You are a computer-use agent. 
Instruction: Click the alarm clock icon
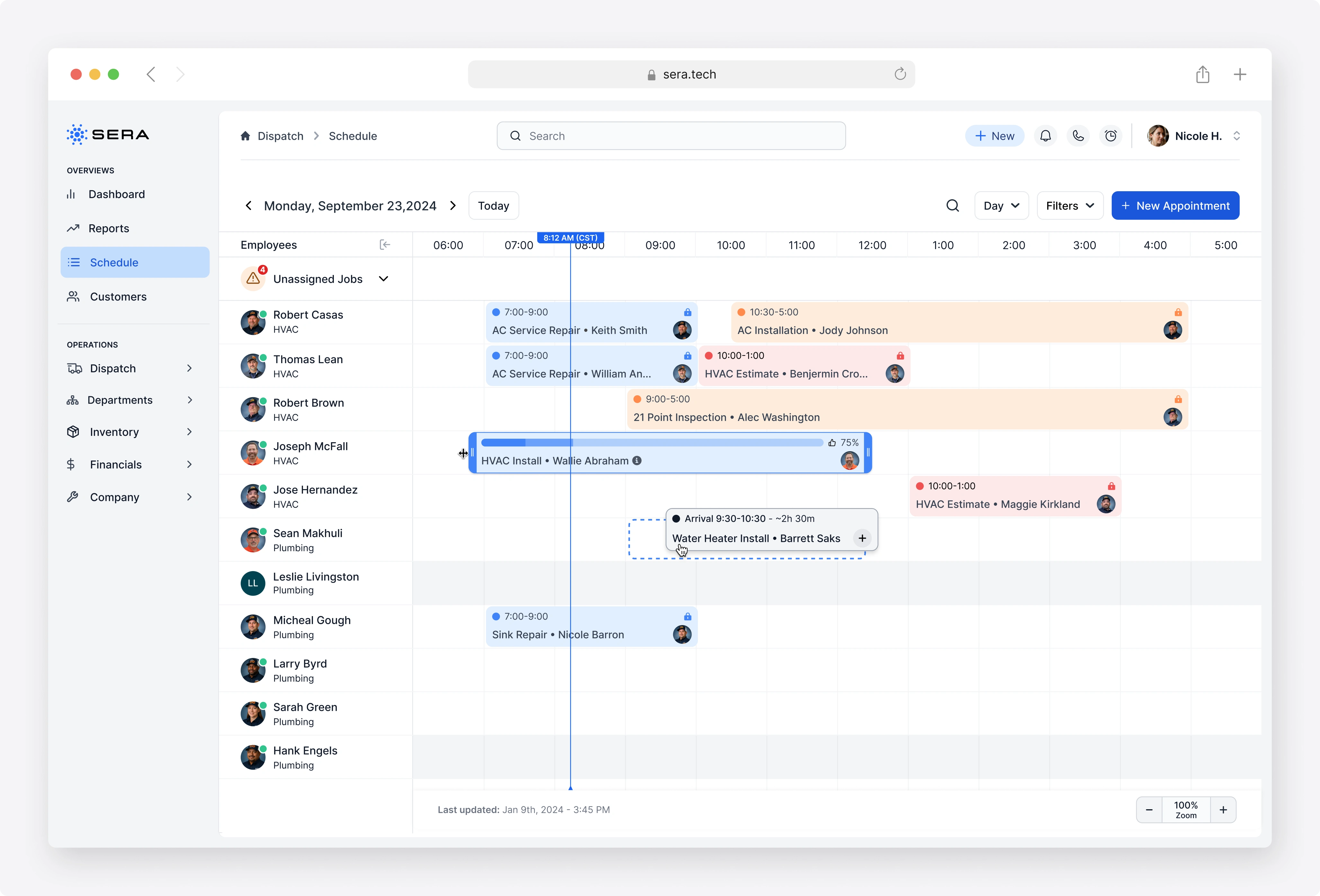[x=1110, y=136]
